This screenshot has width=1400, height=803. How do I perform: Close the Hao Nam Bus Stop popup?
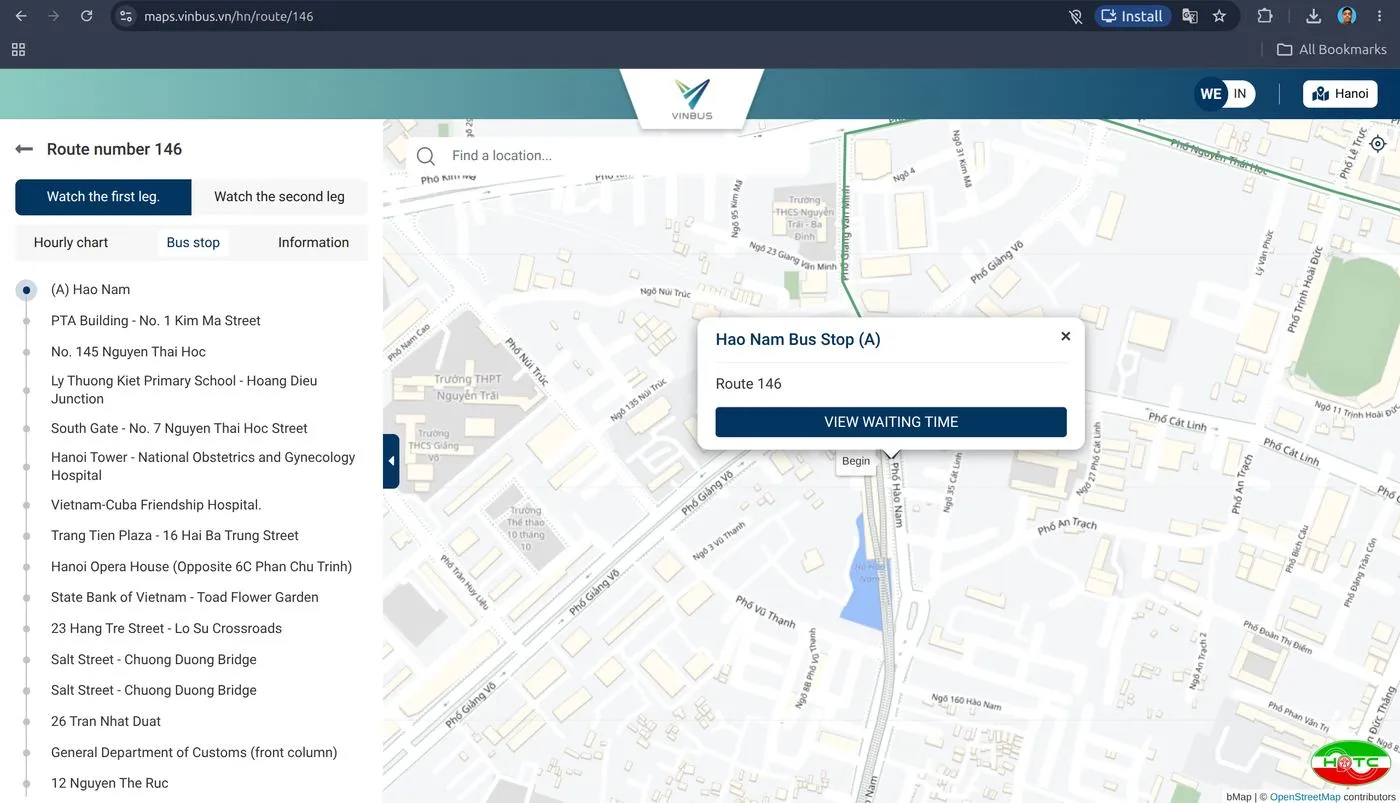click(x=1066, y=336)
